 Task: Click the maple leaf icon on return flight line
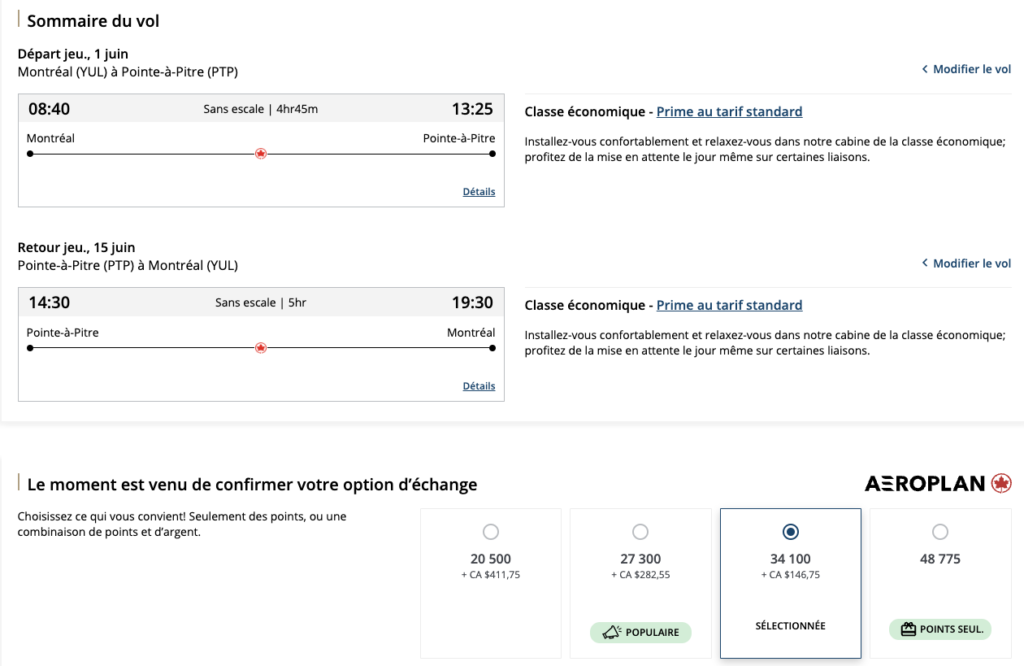261,348
